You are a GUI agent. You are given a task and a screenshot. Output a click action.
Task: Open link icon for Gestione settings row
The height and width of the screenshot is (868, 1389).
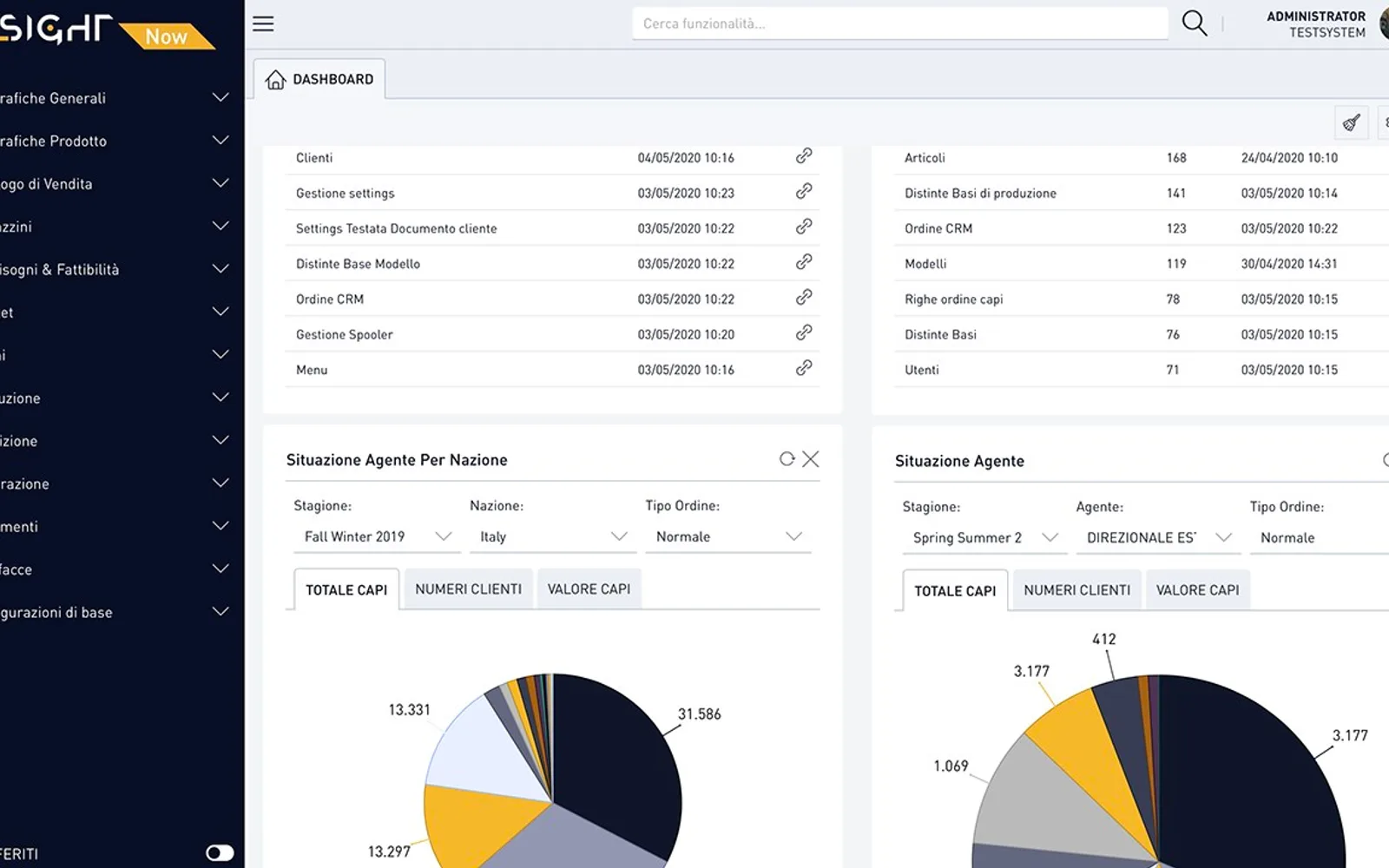(x=804, y=191)
